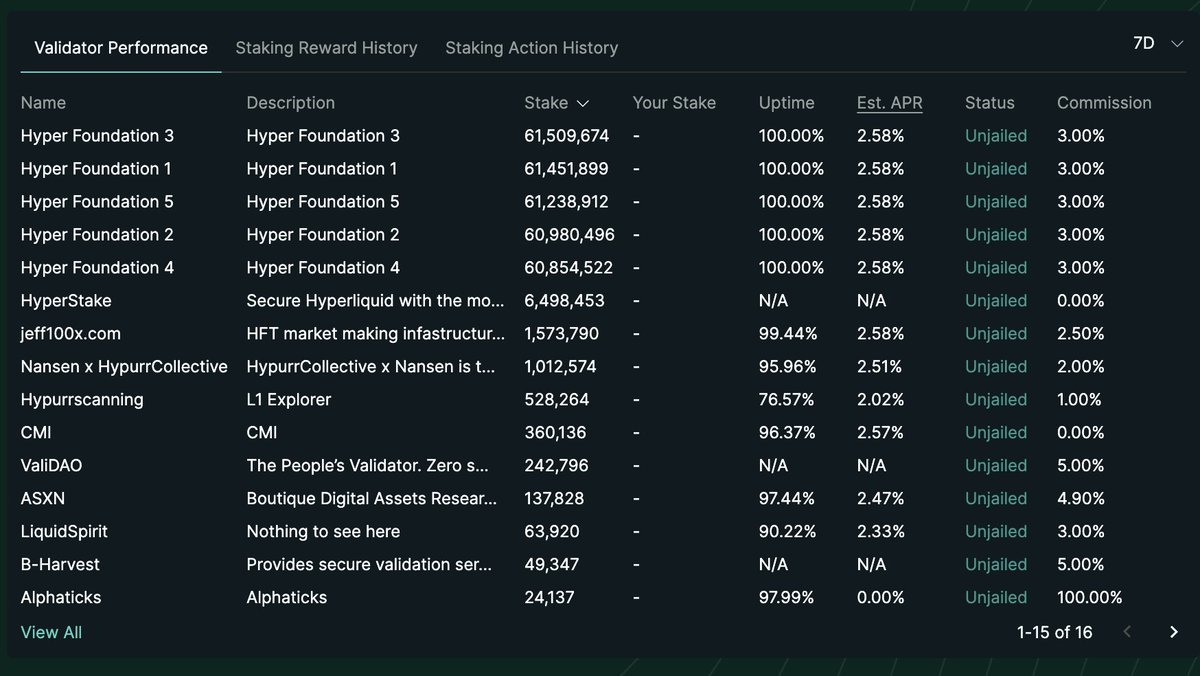
Task: Click the truncated B-Harvest description text
Action: pos(370,564)
